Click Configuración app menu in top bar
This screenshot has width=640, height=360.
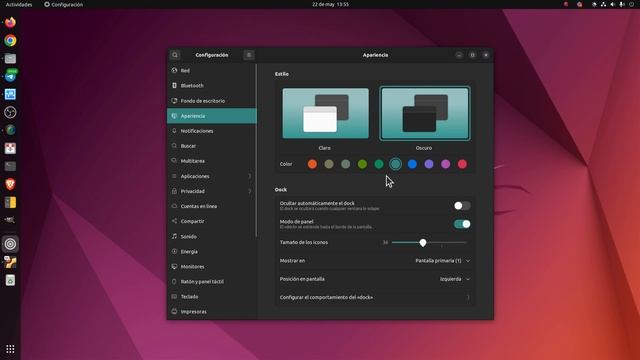pyautogui.click(x=64, y=4)
